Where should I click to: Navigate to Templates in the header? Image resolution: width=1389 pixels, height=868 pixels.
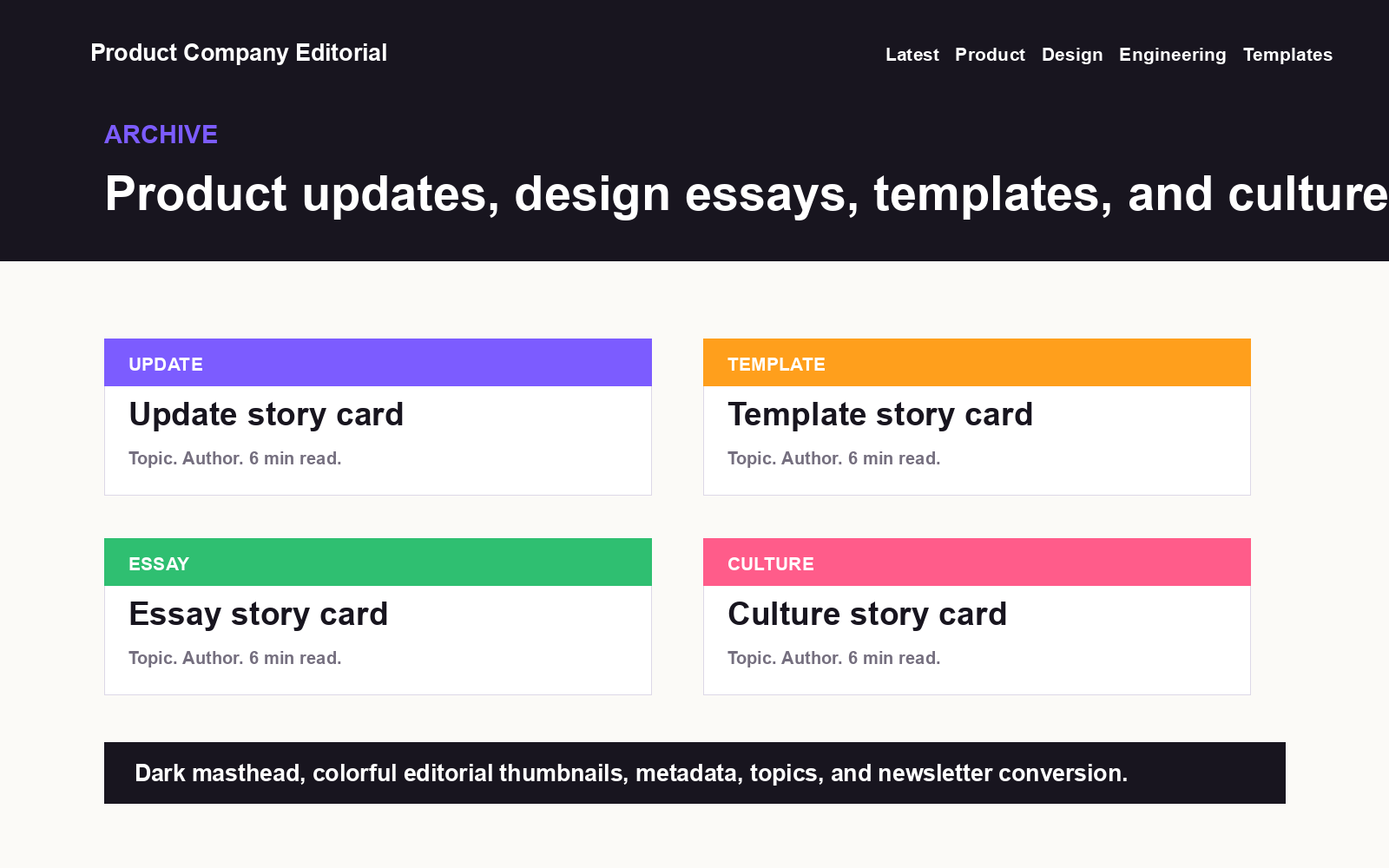(1287, 55)
